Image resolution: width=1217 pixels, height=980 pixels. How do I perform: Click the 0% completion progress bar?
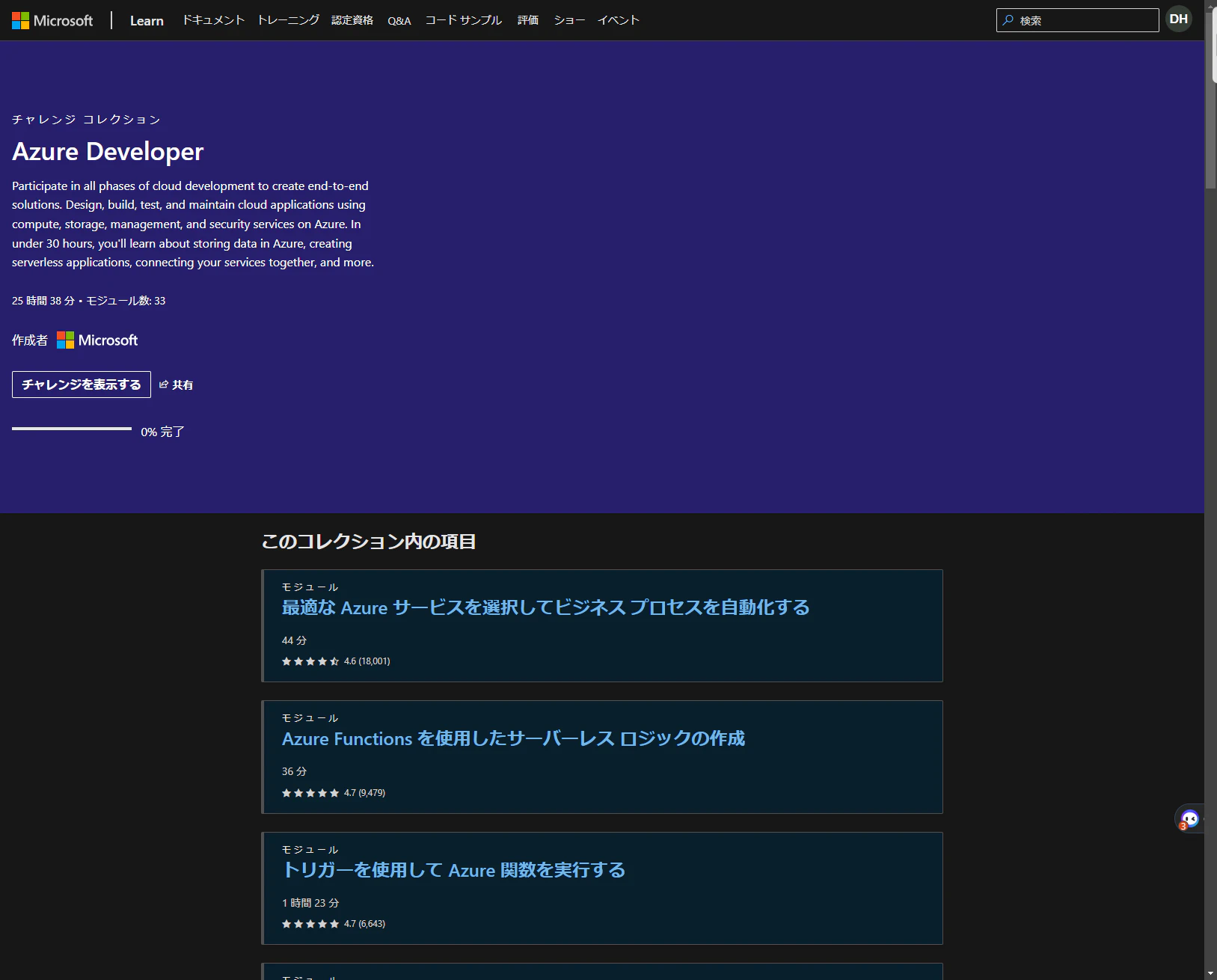tap(72, 429)
